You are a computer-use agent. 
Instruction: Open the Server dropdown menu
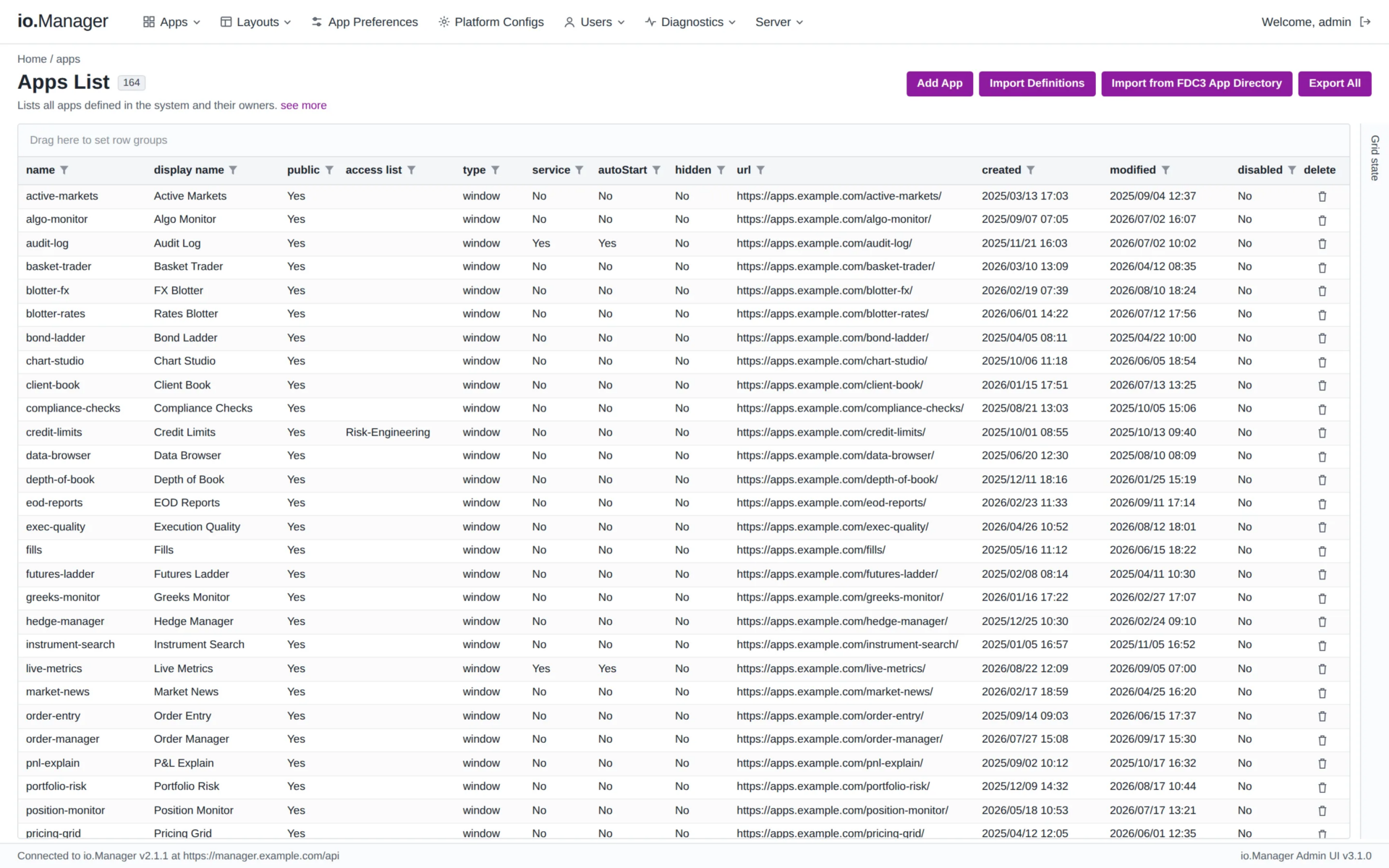click(x=779, y=22)
